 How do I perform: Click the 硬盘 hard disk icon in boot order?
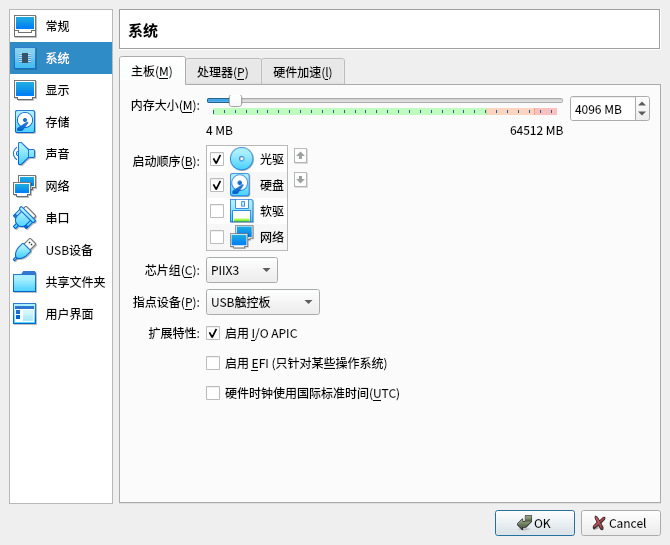click(240, 185)
